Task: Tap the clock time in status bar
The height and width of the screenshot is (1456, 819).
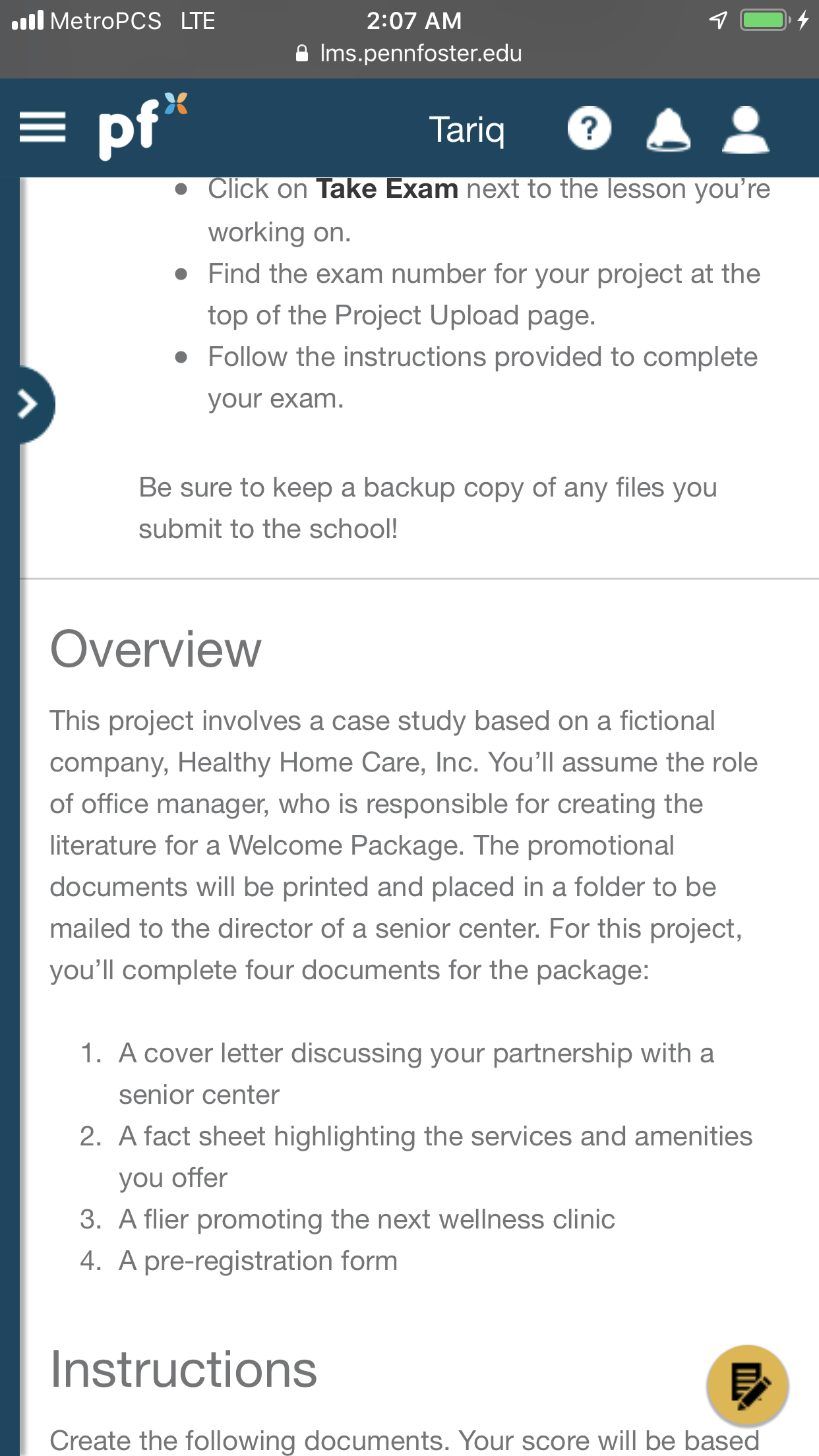Action: tap(414, 20)
